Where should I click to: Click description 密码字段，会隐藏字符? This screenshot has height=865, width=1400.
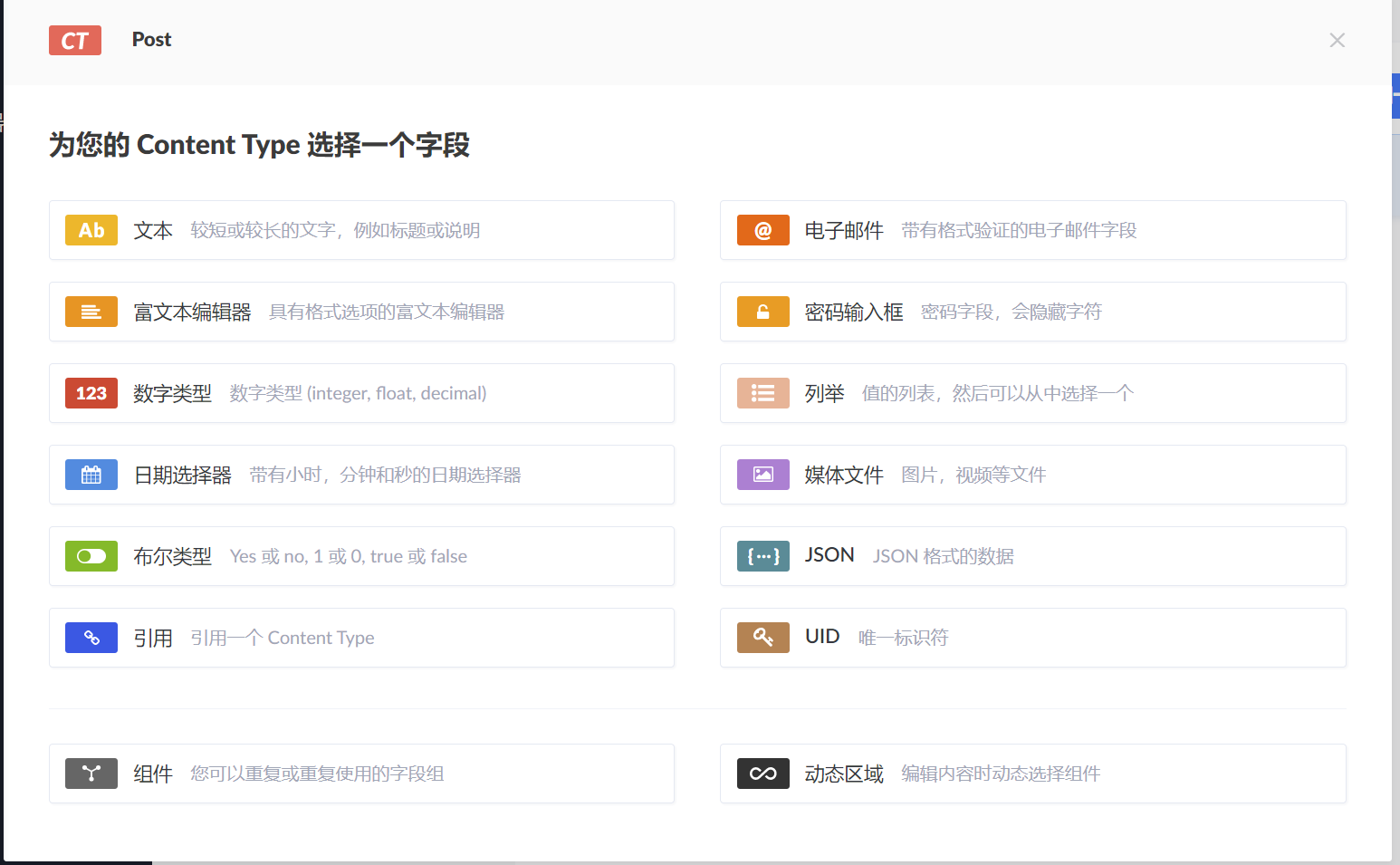[x=1012, y=312]
